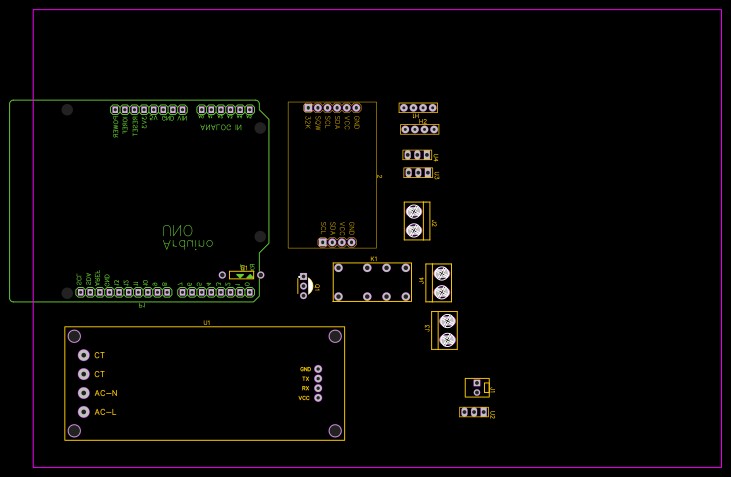The width and height of the screenshot is (731, 477).
Task: Click SDA pad in RTC six-pin header
Action: 337,108
